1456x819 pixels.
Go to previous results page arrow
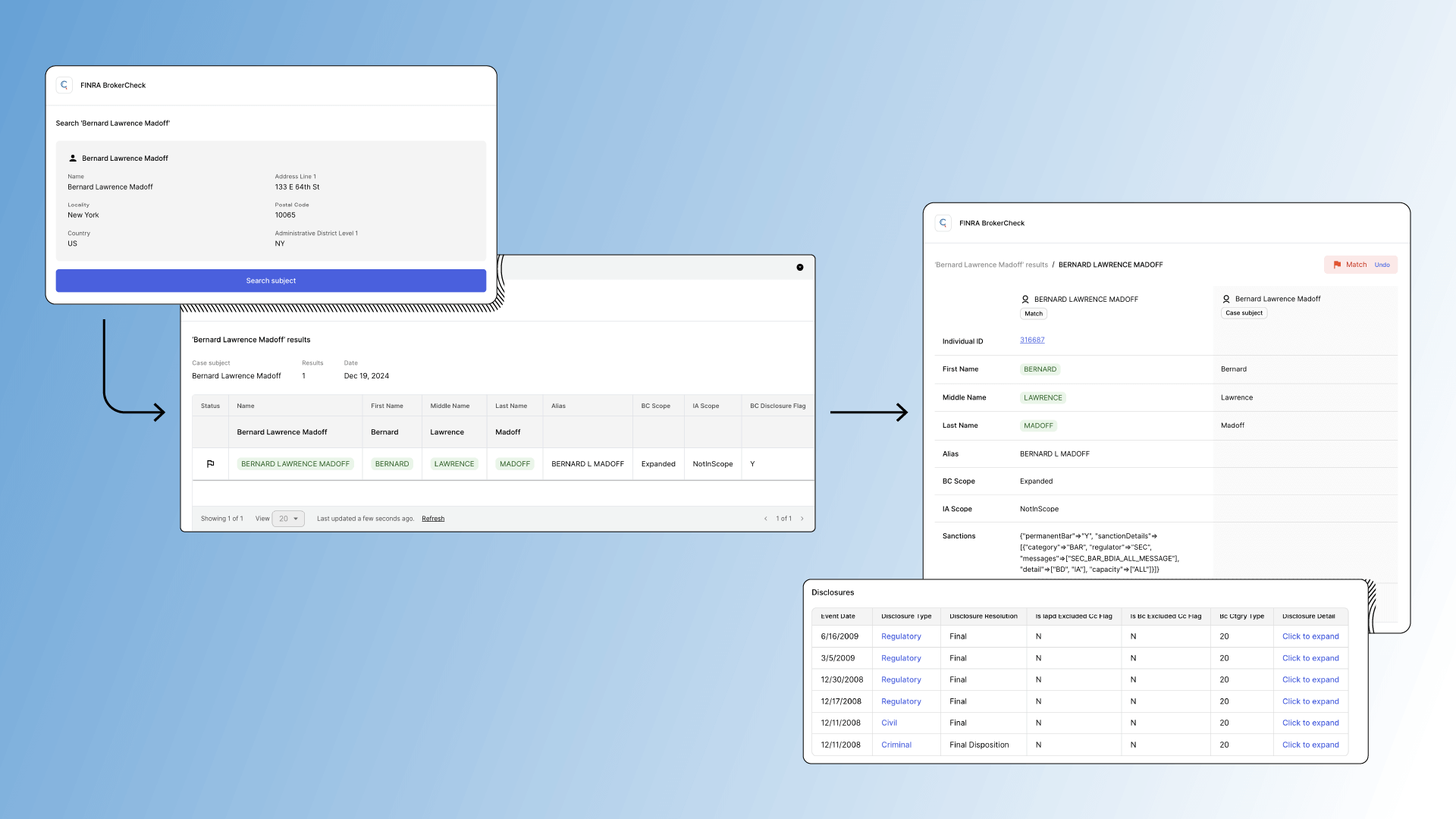[x=765, y=519]
